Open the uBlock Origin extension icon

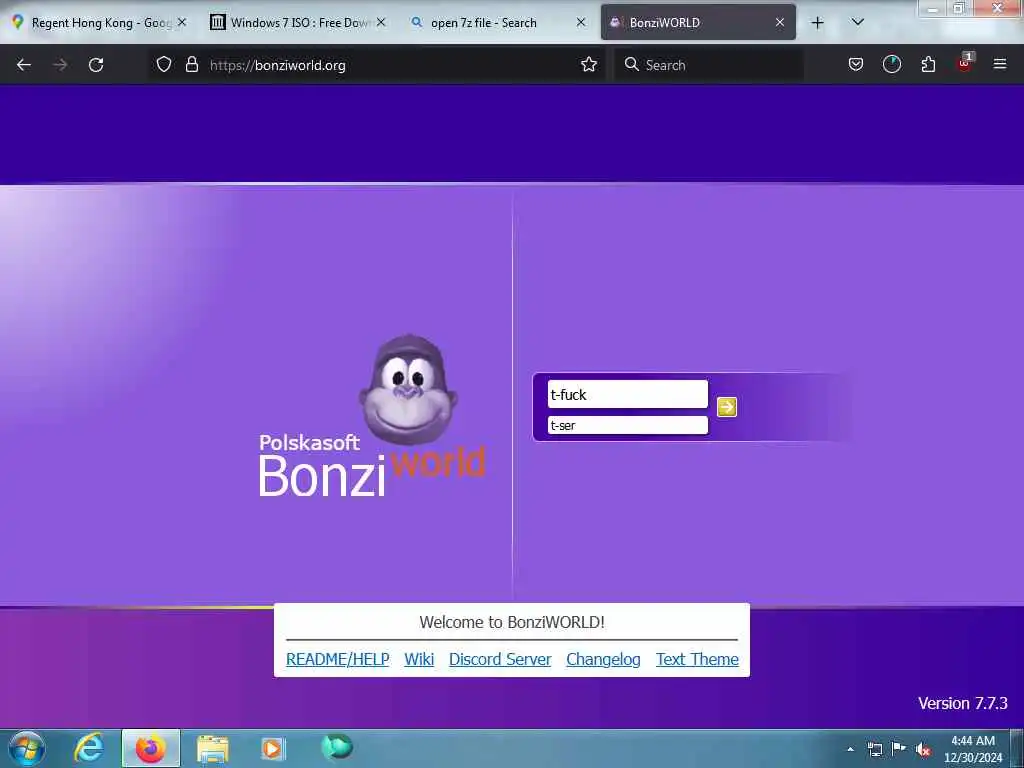tap(965, 63)
